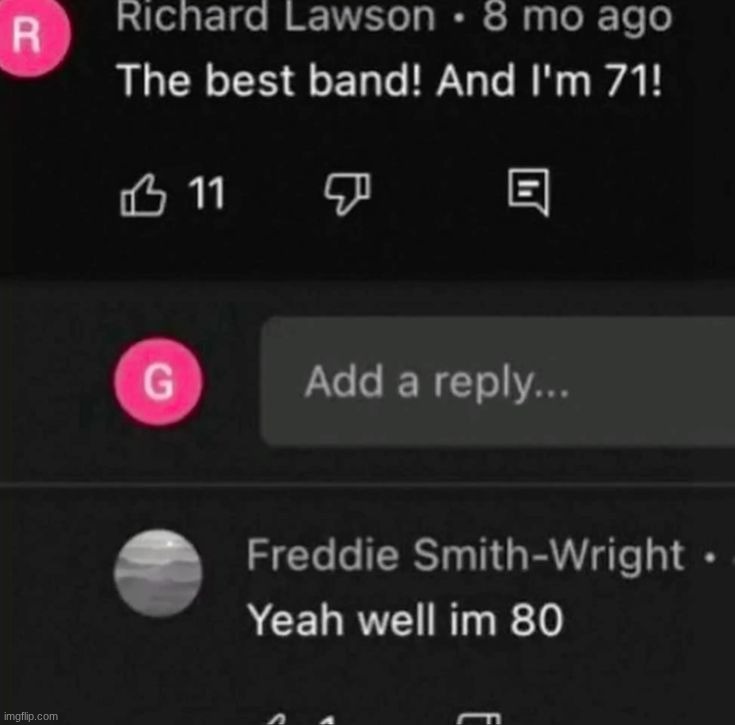The width and height of the screenshot is (735, 725).
Task: Click the like count 11
Action: 207,193
